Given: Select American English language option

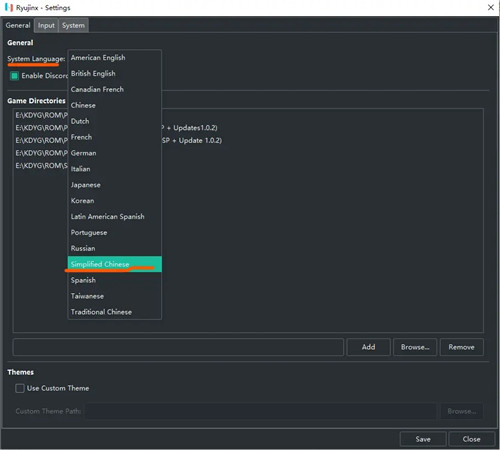Looking at the screenshot, I should pos(115,58).
